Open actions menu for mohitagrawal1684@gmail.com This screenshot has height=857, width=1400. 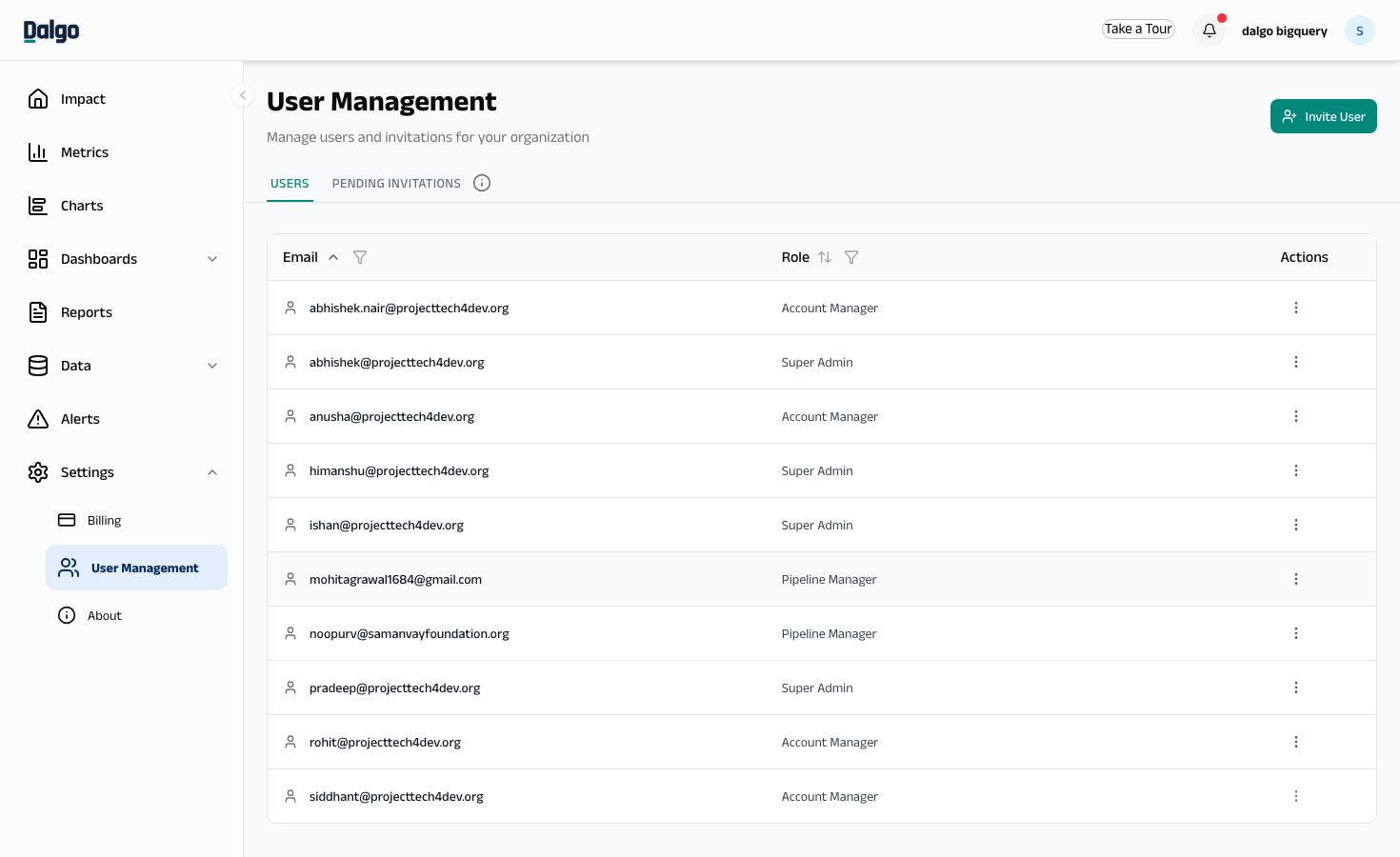pos(1296,579)
